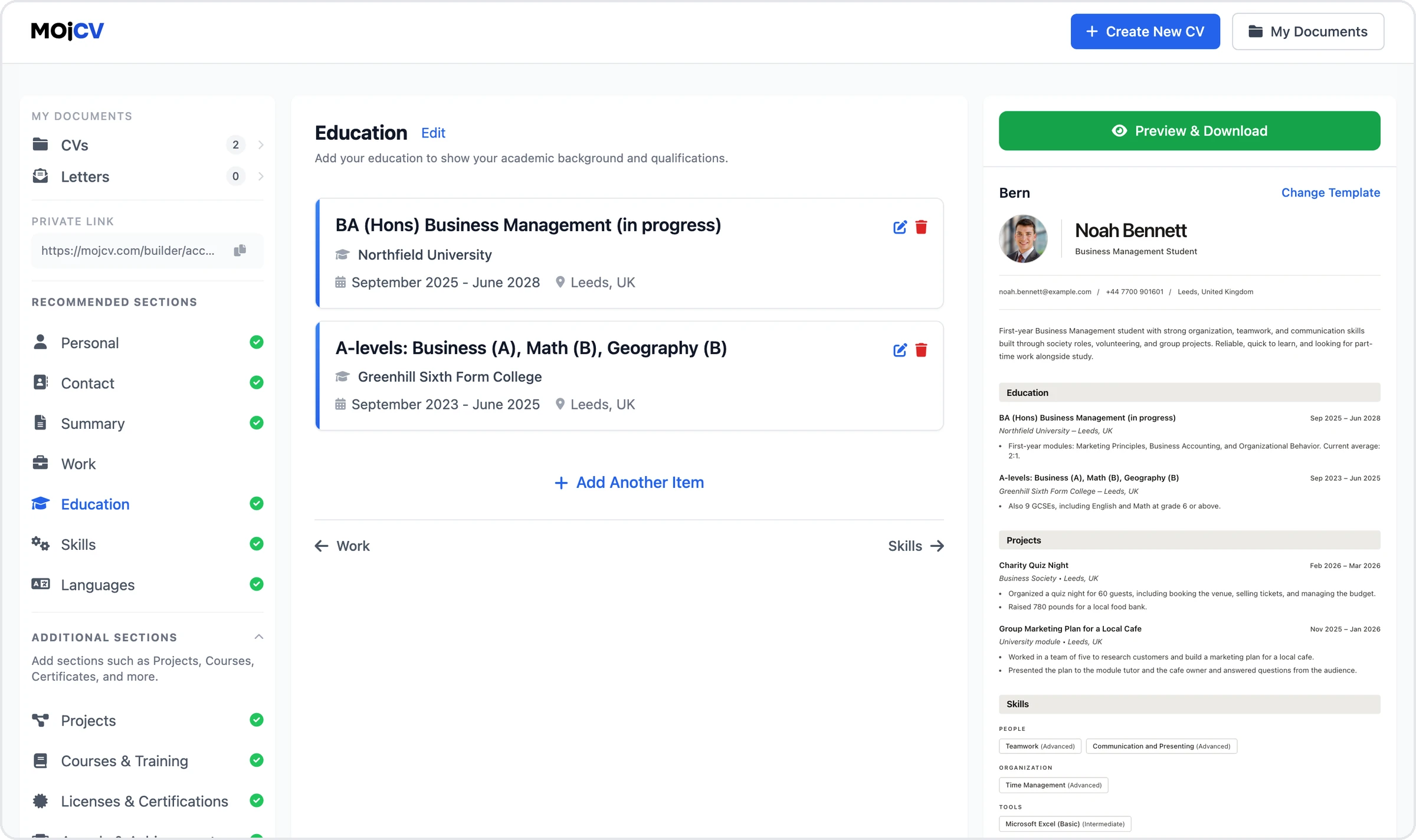Click the Letters envelope icon
This screenshot has width=1416, height=840.
click(x=40, y=176)
